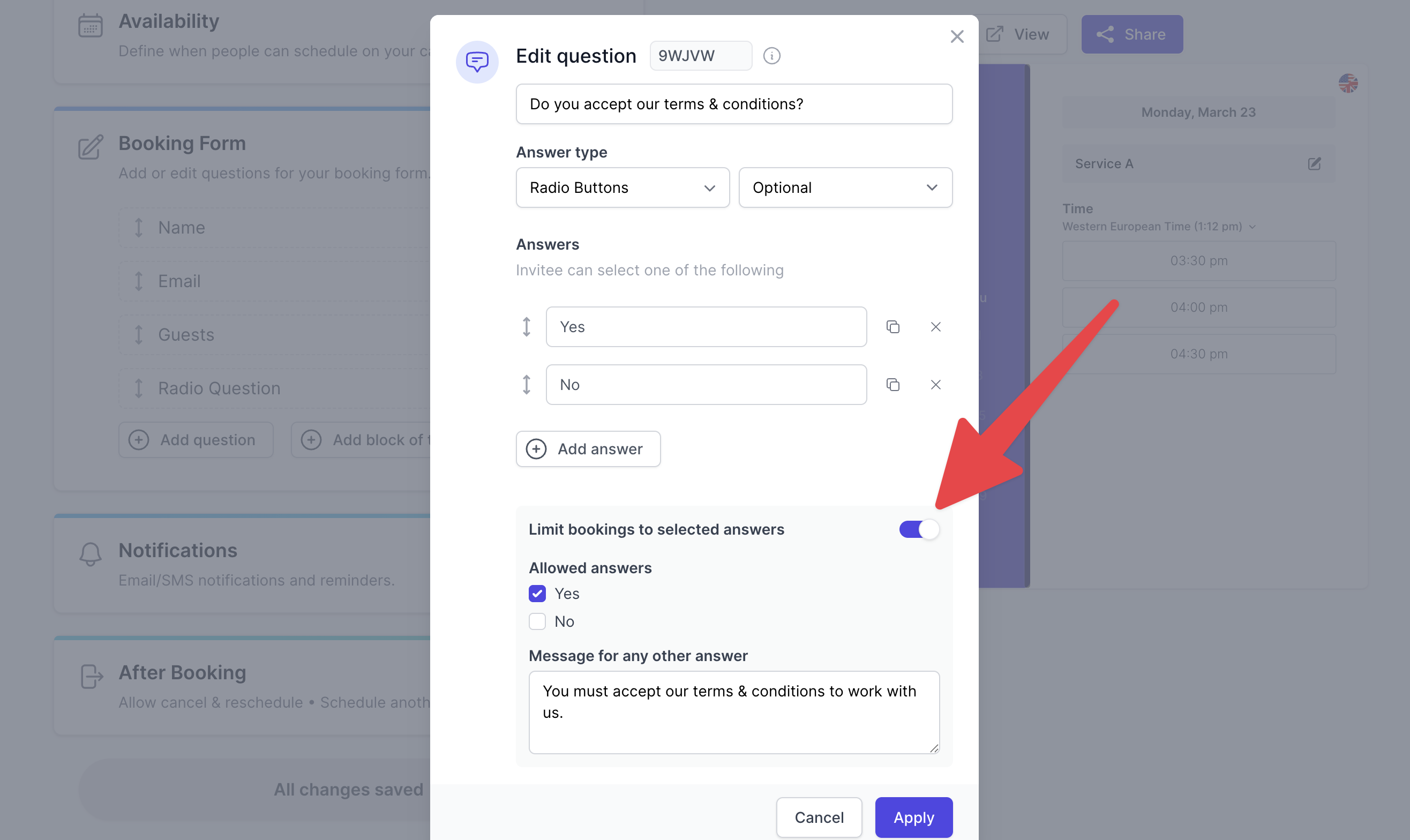The width and height of the screenshot is (1410, 840).
Task: Click the language flag icon
Action: (1348, 83)
